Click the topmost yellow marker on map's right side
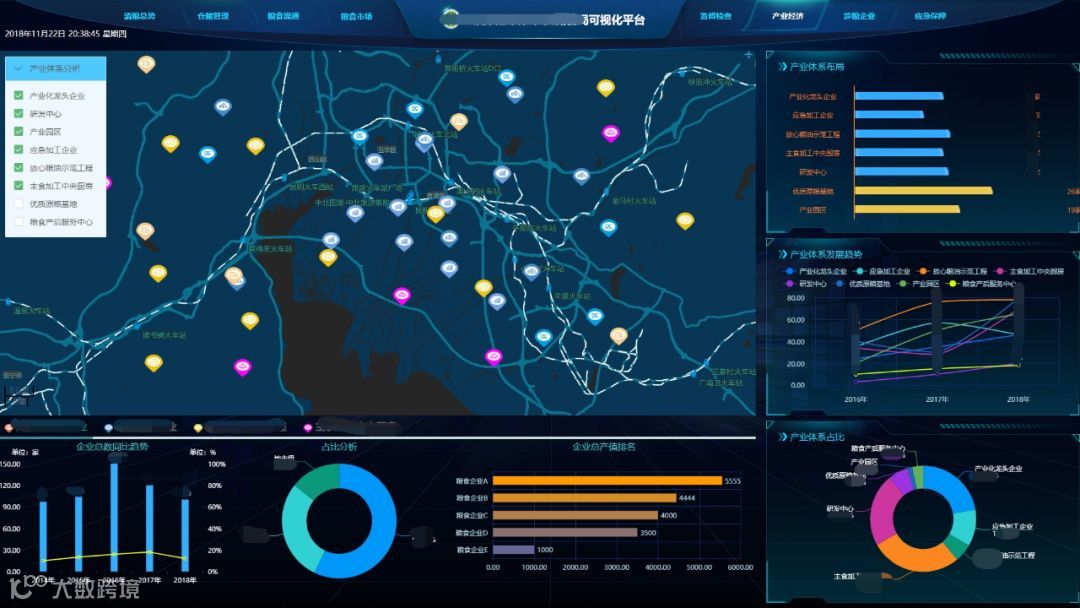The width and height of the screenshot is (1080, 608). [605, 87]
